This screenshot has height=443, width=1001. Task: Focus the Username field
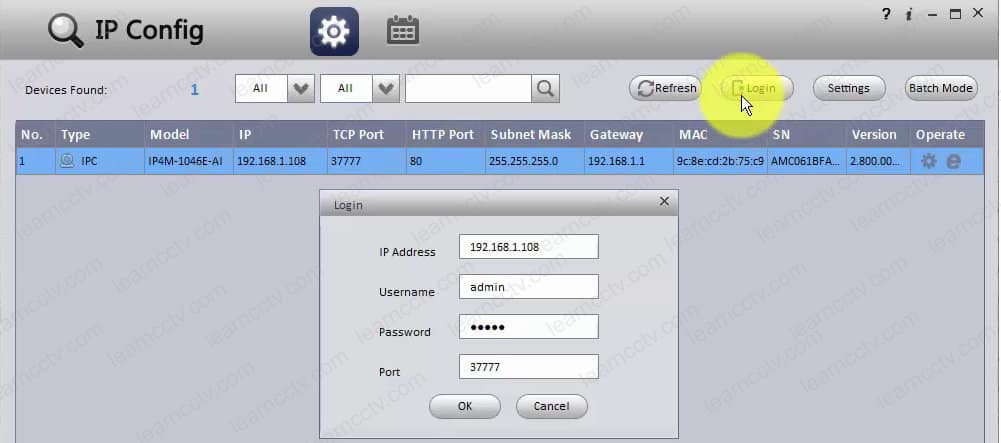[528, 287]
